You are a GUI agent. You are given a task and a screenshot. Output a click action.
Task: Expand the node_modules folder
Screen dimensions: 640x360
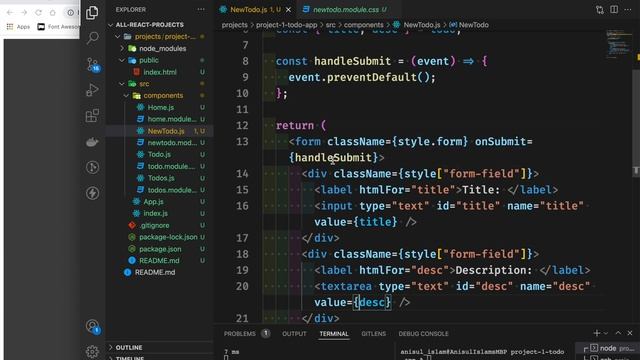tap(159, 48)
